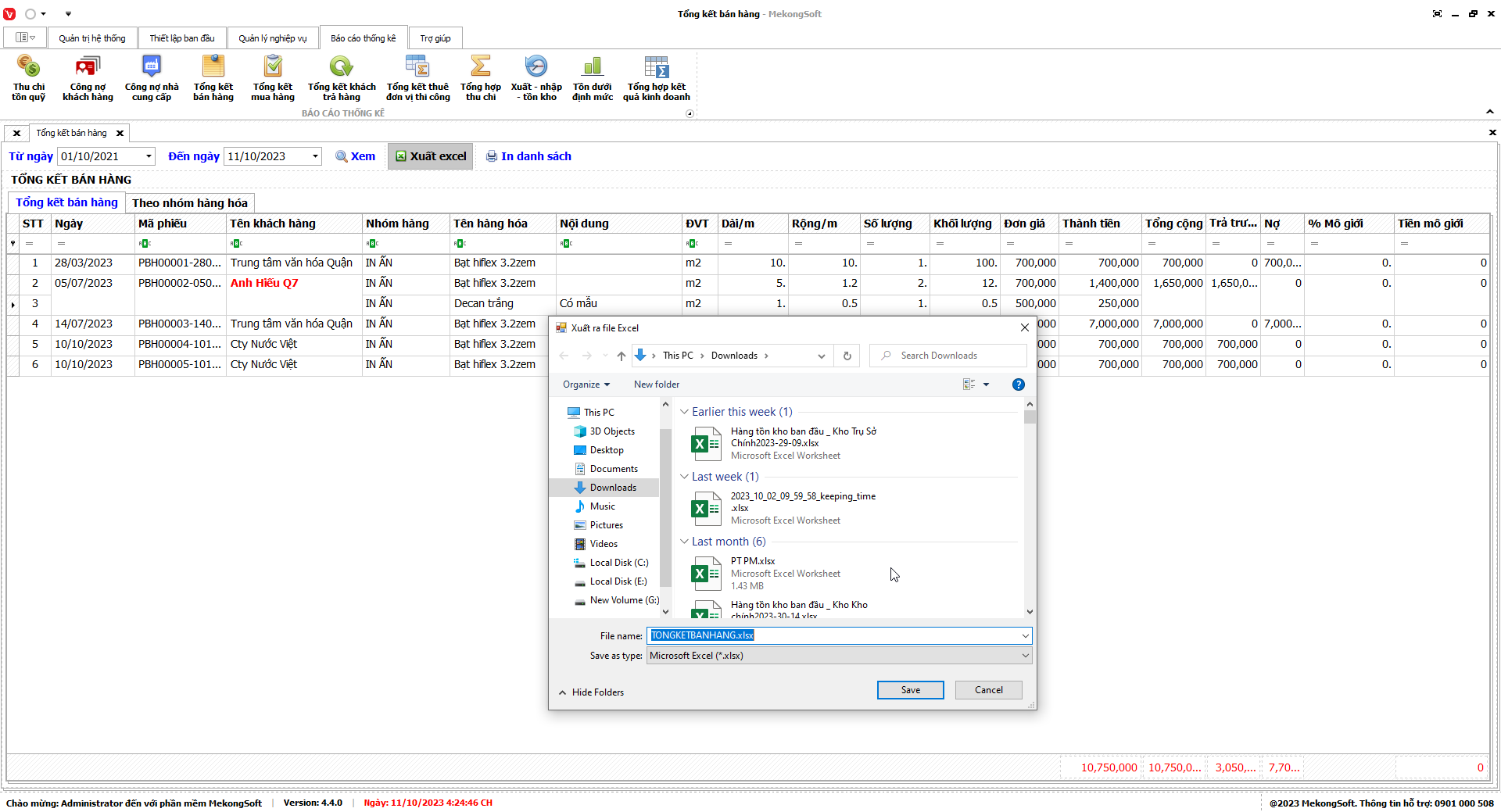Click Save in the export dialog
1501x812 pixels.
click(x=910, y=690)
